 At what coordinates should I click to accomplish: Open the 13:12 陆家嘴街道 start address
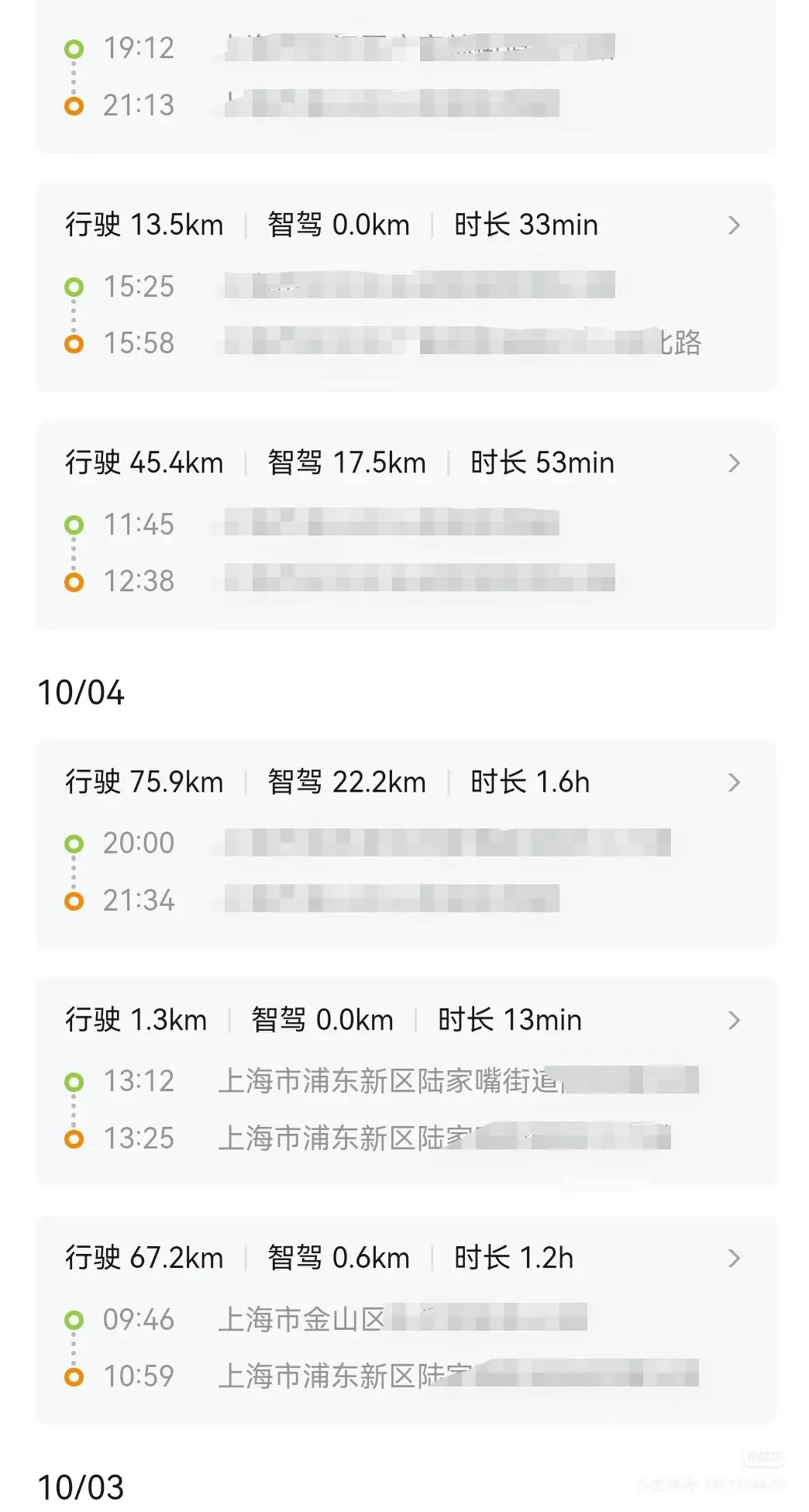[387, 1081]
